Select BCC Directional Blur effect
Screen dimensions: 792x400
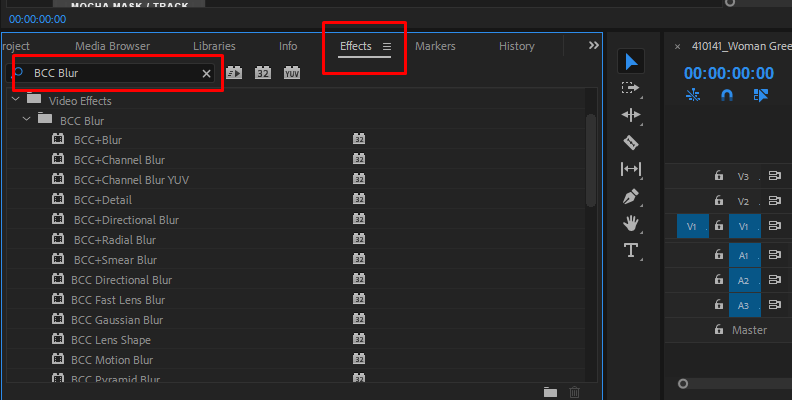coord(121,280)
